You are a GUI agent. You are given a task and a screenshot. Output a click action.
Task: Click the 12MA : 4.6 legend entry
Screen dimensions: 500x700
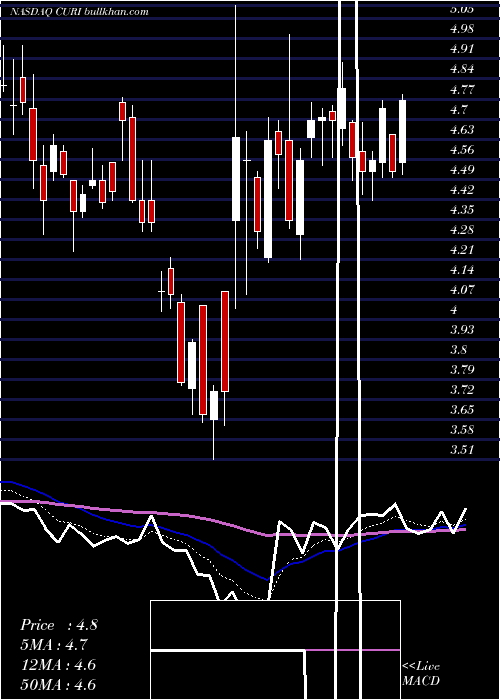(x=58, y=665)
